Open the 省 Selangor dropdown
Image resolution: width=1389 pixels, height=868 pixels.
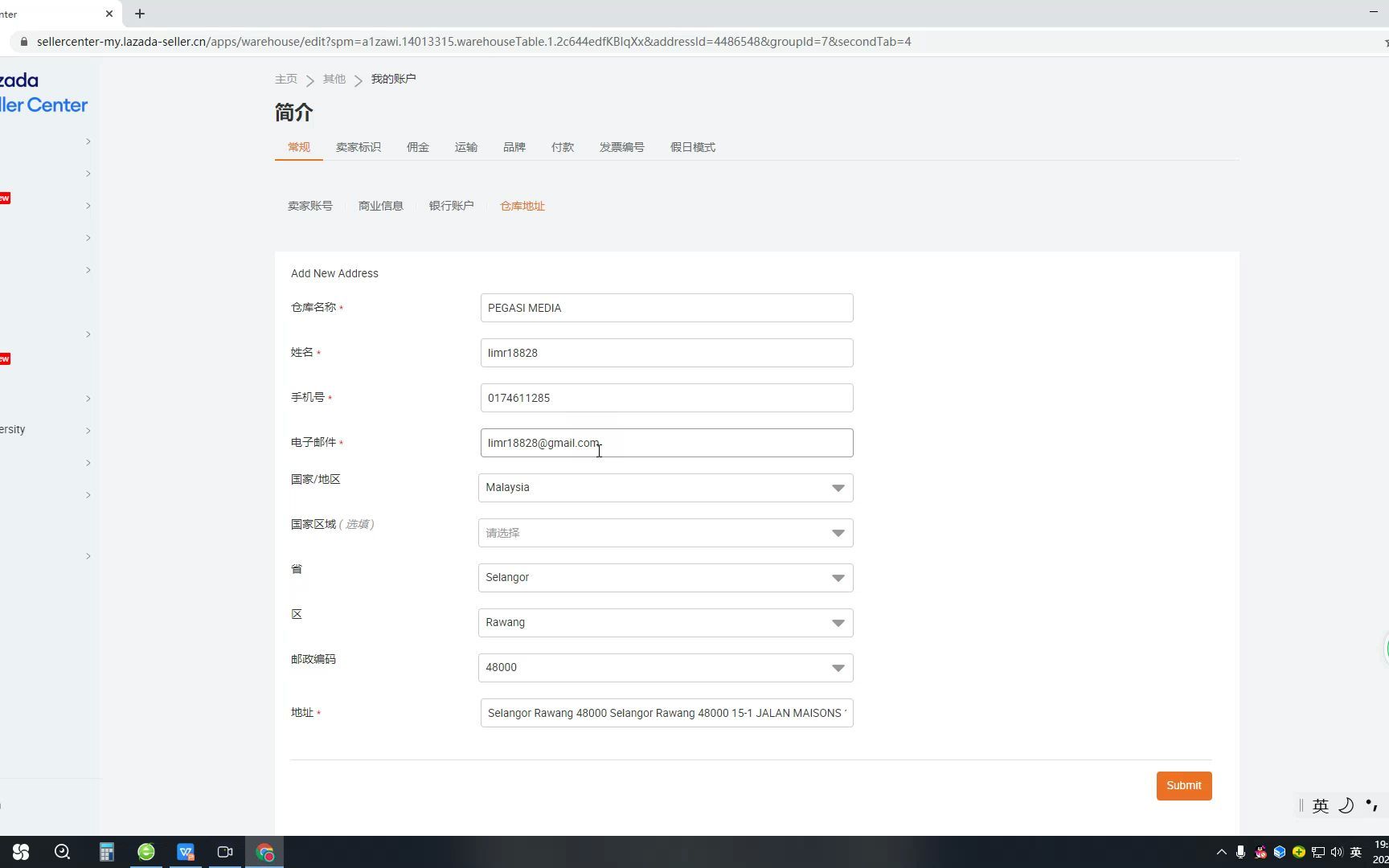pos(666,578)
